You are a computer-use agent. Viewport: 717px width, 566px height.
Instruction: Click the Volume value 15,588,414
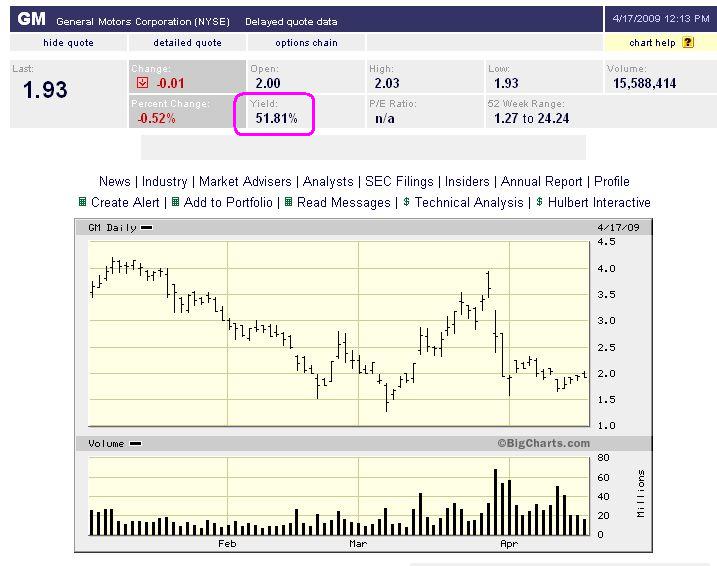[x=645, y=83]
